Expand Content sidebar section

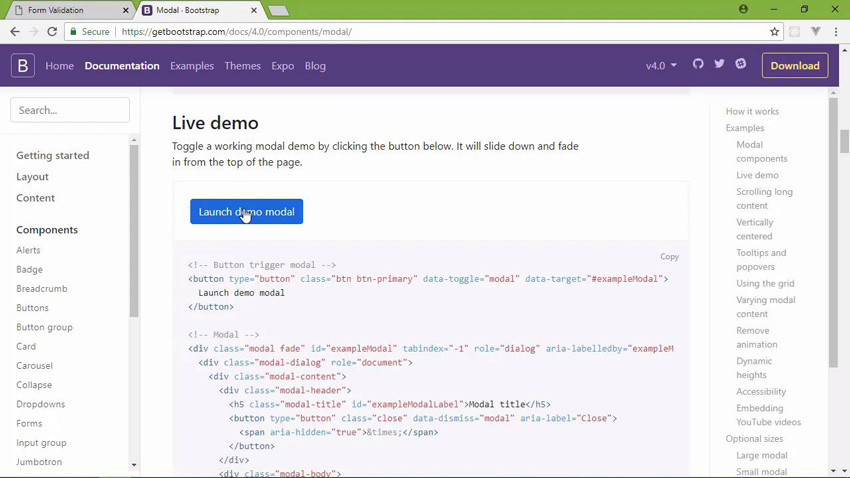[x=35, y=198]
